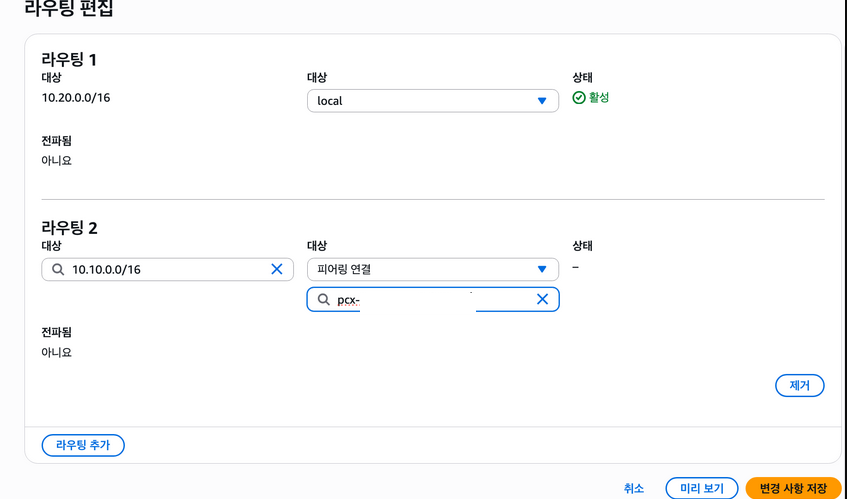Screen dimensions: 847x499
Task: Click search icon in 10.10.0.0/16 field
Action: point(57,269)
